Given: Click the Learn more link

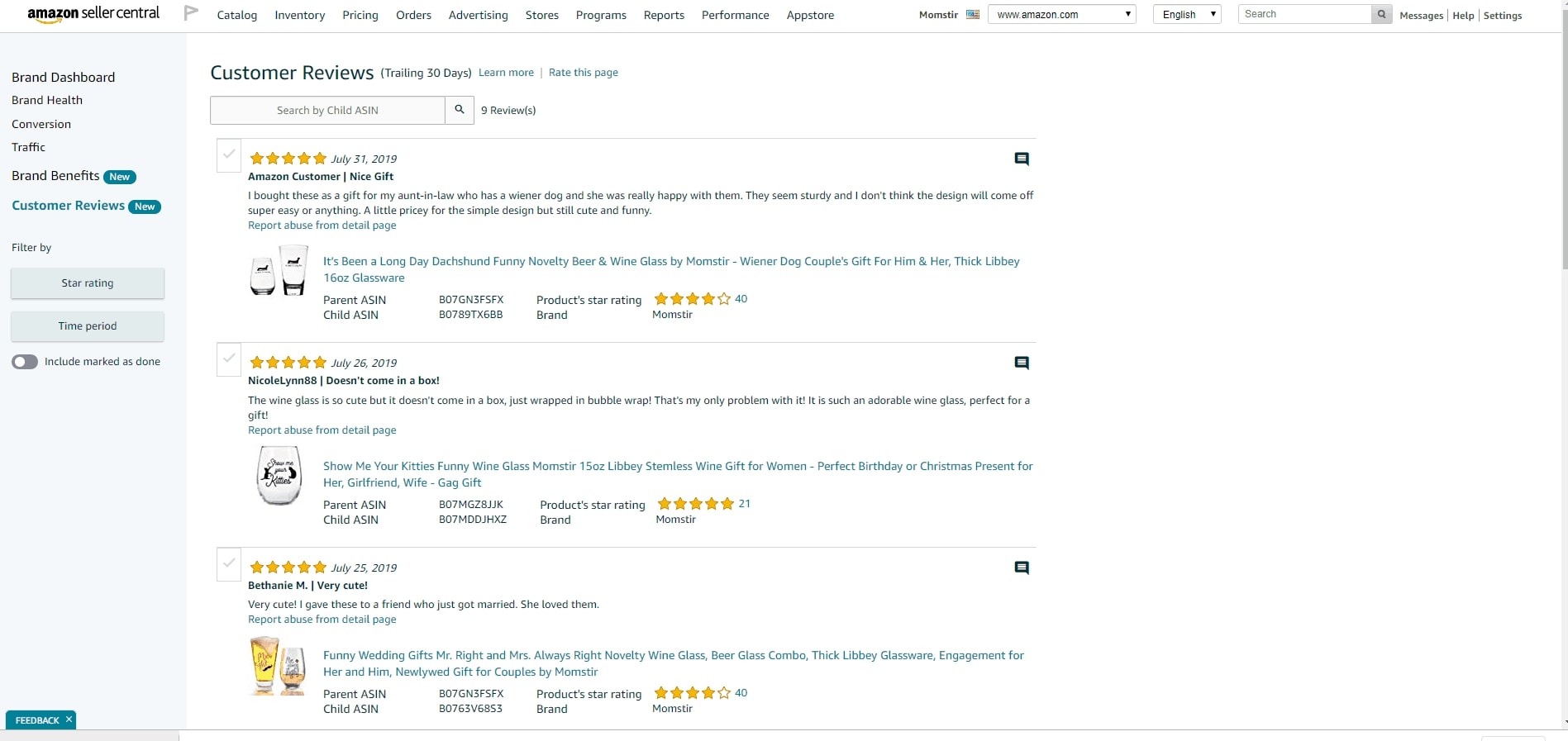Looking at the screenshot, I should coord(506,73).
